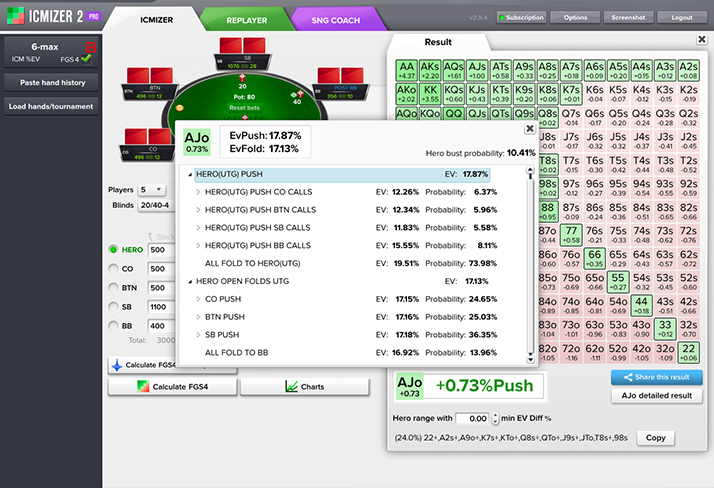Open AJo detailed result

click(657, 396)
